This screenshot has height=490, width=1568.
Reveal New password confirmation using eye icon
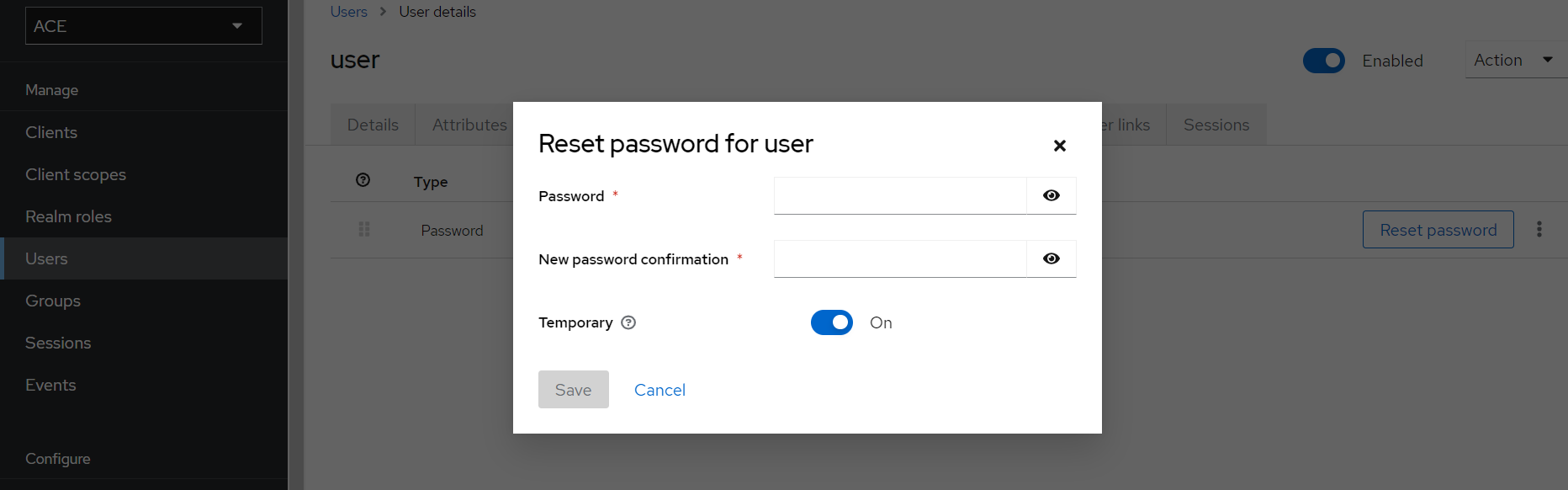[1052, 258]
